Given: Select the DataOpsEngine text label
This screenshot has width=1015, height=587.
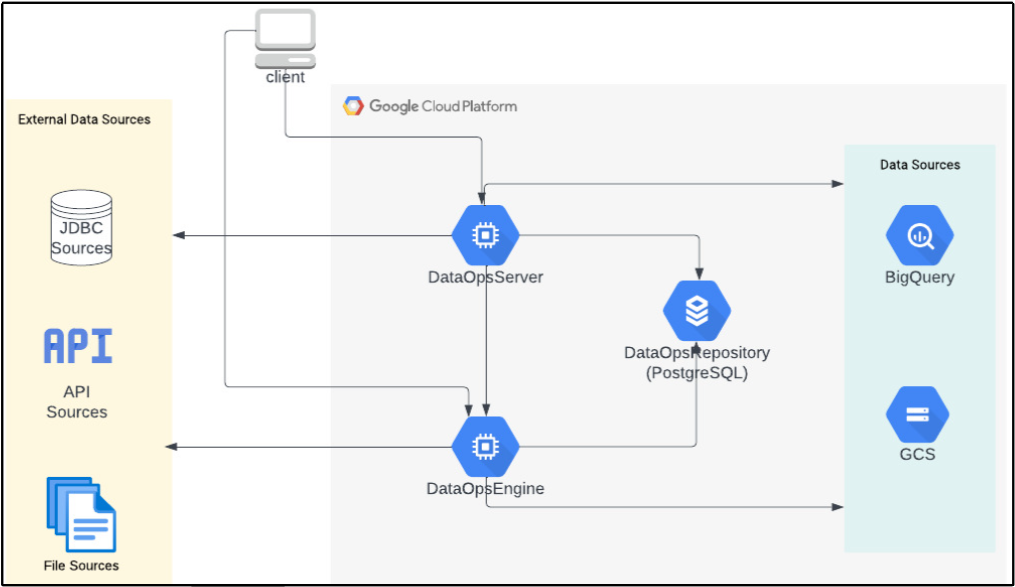Looking at the screenshot, I should pos(485,489).
